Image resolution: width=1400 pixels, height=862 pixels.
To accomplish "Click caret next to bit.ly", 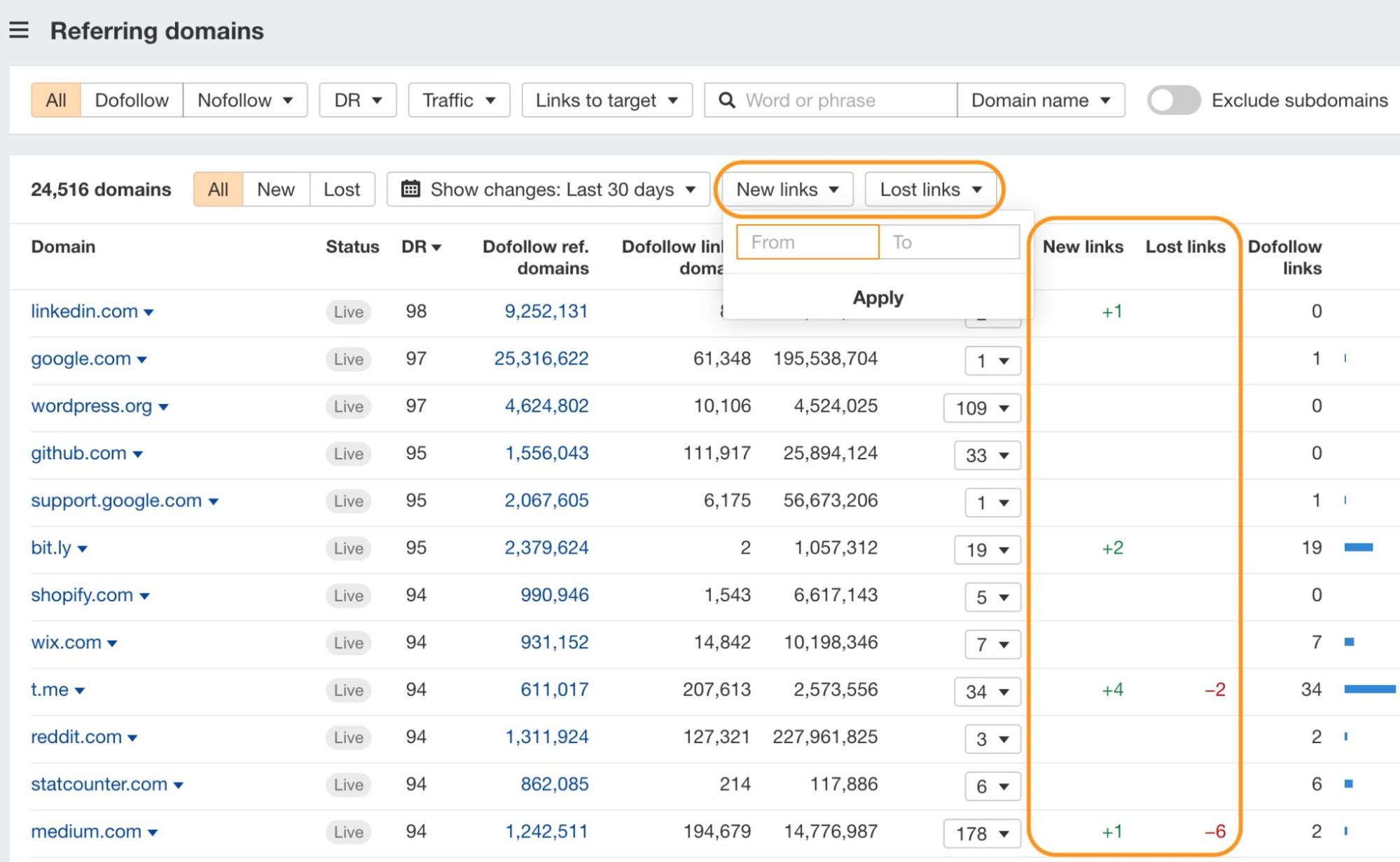I will click(x=82, y=549).
